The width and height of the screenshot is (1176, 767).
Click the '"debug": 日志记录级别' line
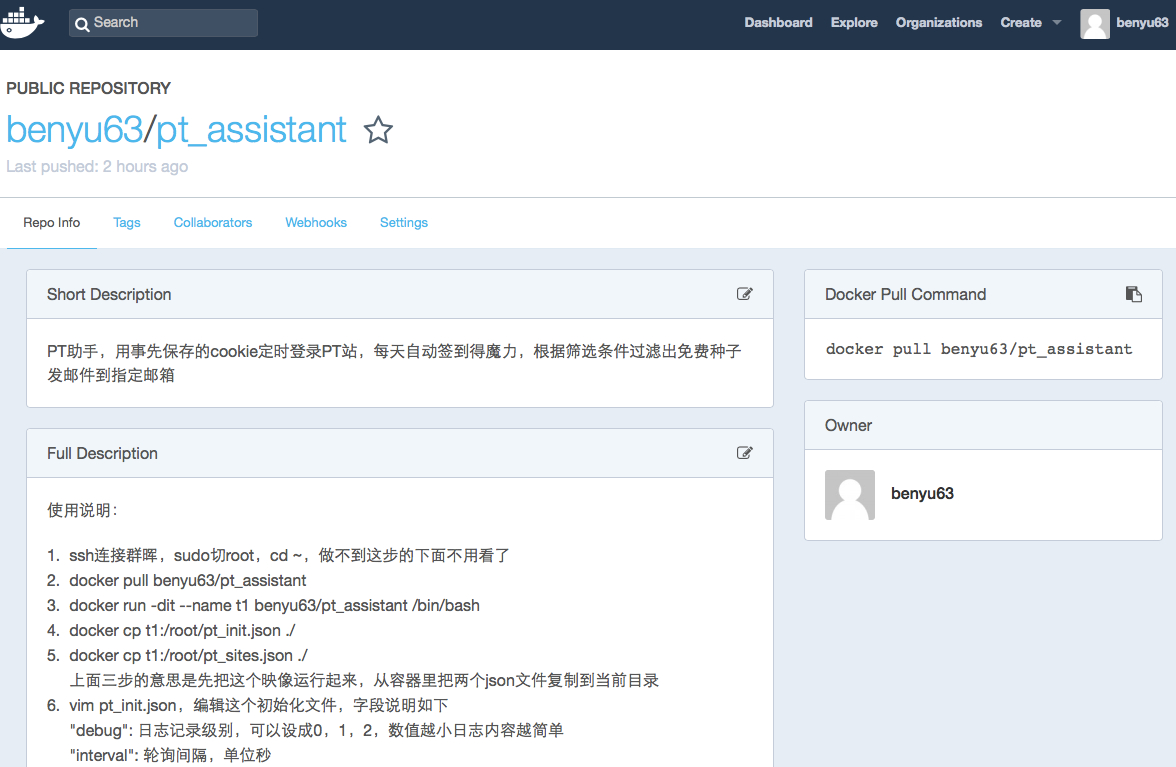tap(316, 730)
